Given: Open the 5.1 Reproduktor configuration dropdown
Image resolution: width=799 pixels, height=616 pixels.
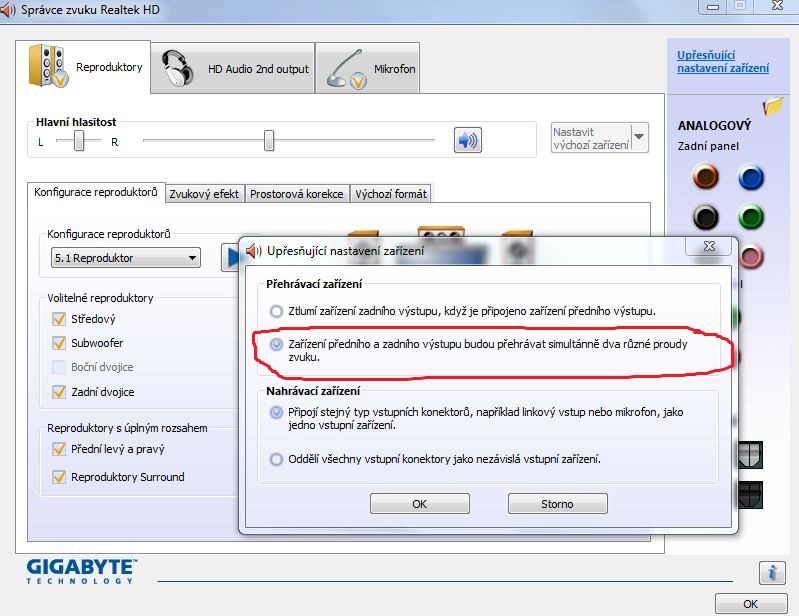Looking at the screenshot, I should click(x=125, y=258).
